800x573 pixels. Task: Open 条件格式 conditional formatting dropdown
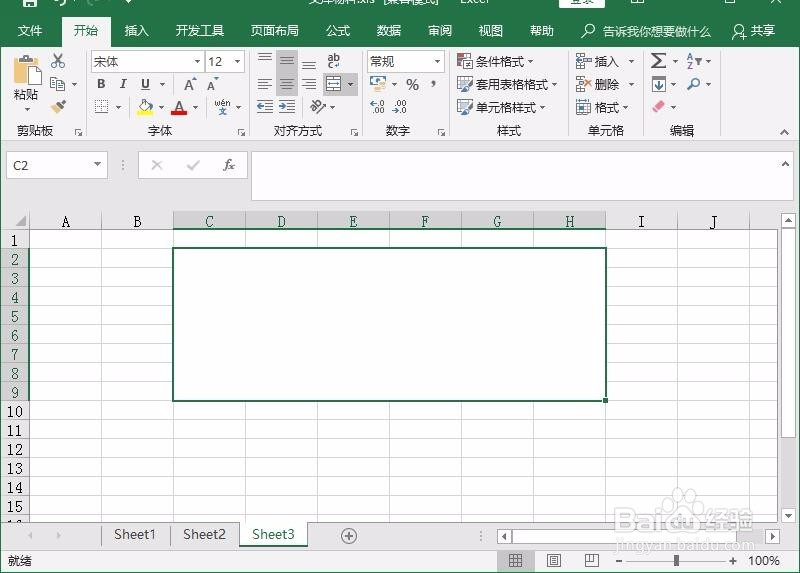point(495,62)
